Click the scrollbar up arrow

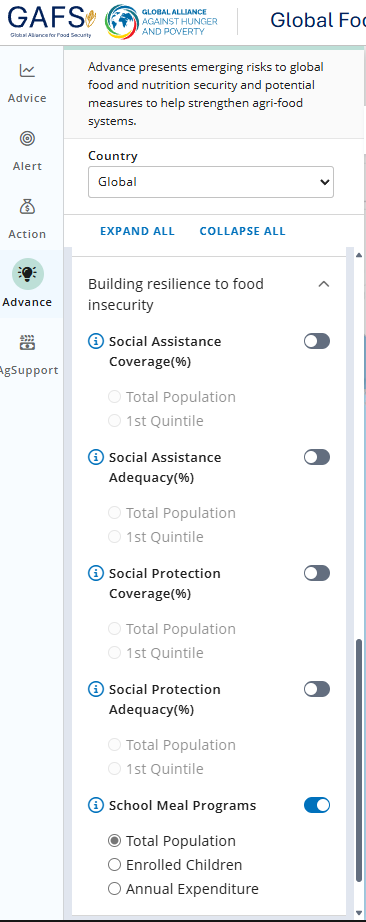(x=360, y=255)
